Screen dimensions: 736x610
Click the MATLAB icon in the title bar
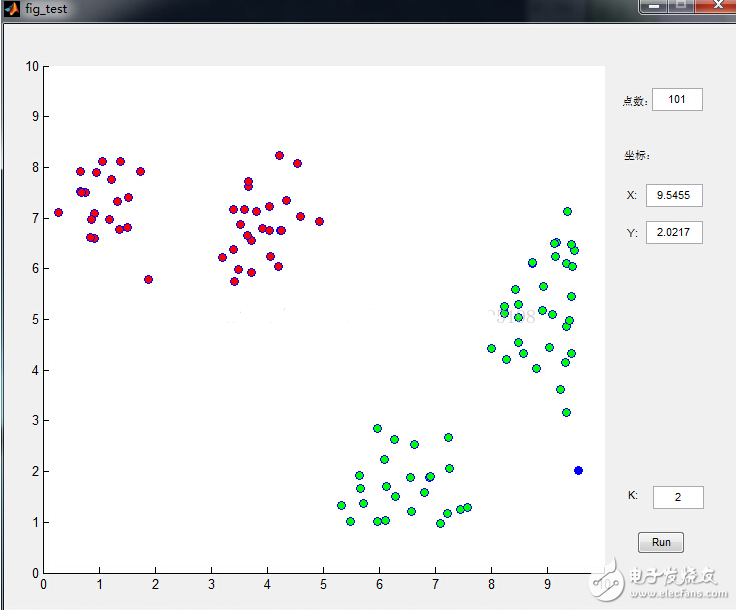click(x=12, y=8)
